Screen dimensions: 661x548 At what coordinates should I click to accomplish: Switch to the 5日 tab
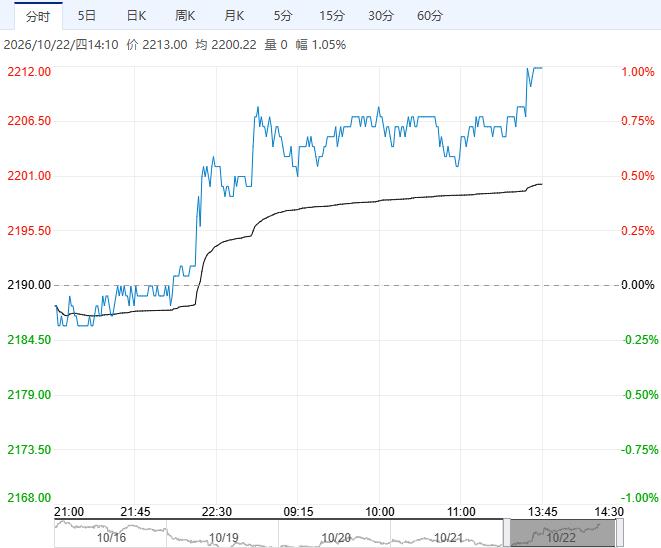pyautogui.click(x=87, y=16)
